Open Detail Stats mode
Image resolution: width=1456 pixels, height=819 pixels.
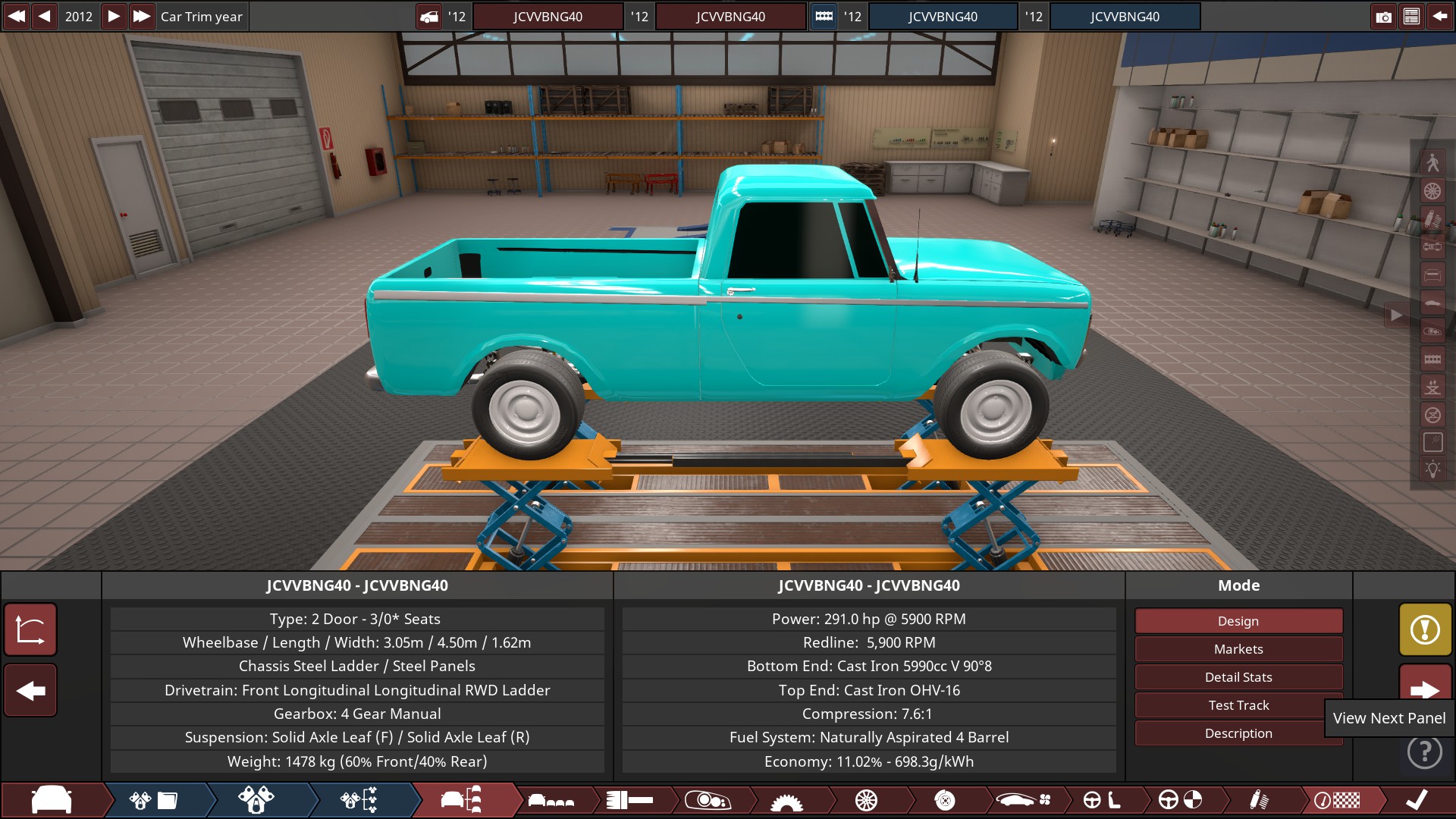click(1238, 677)
